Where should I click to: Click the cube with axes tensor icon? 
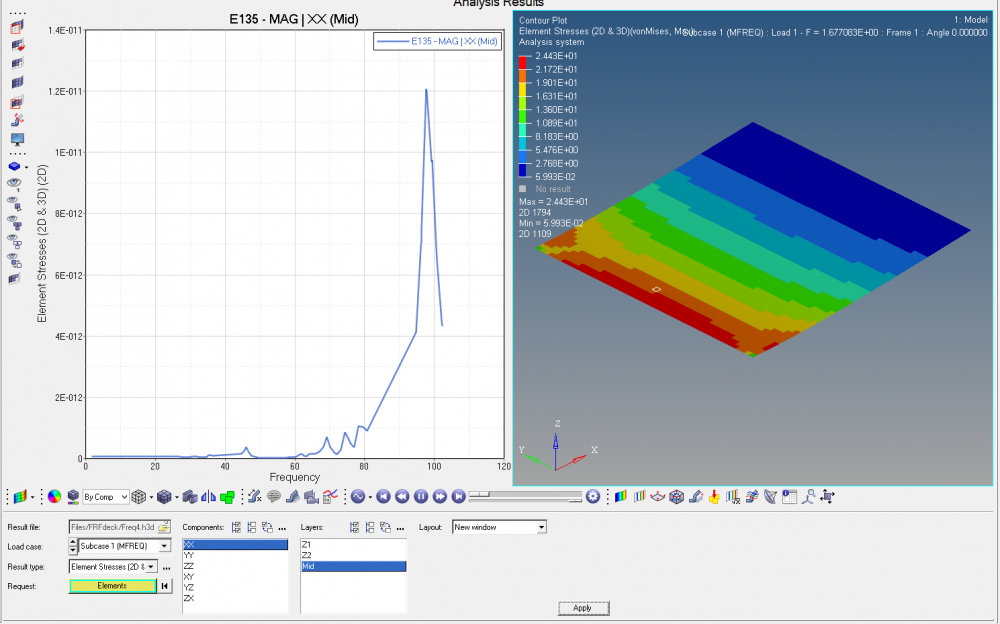(677, 496)
